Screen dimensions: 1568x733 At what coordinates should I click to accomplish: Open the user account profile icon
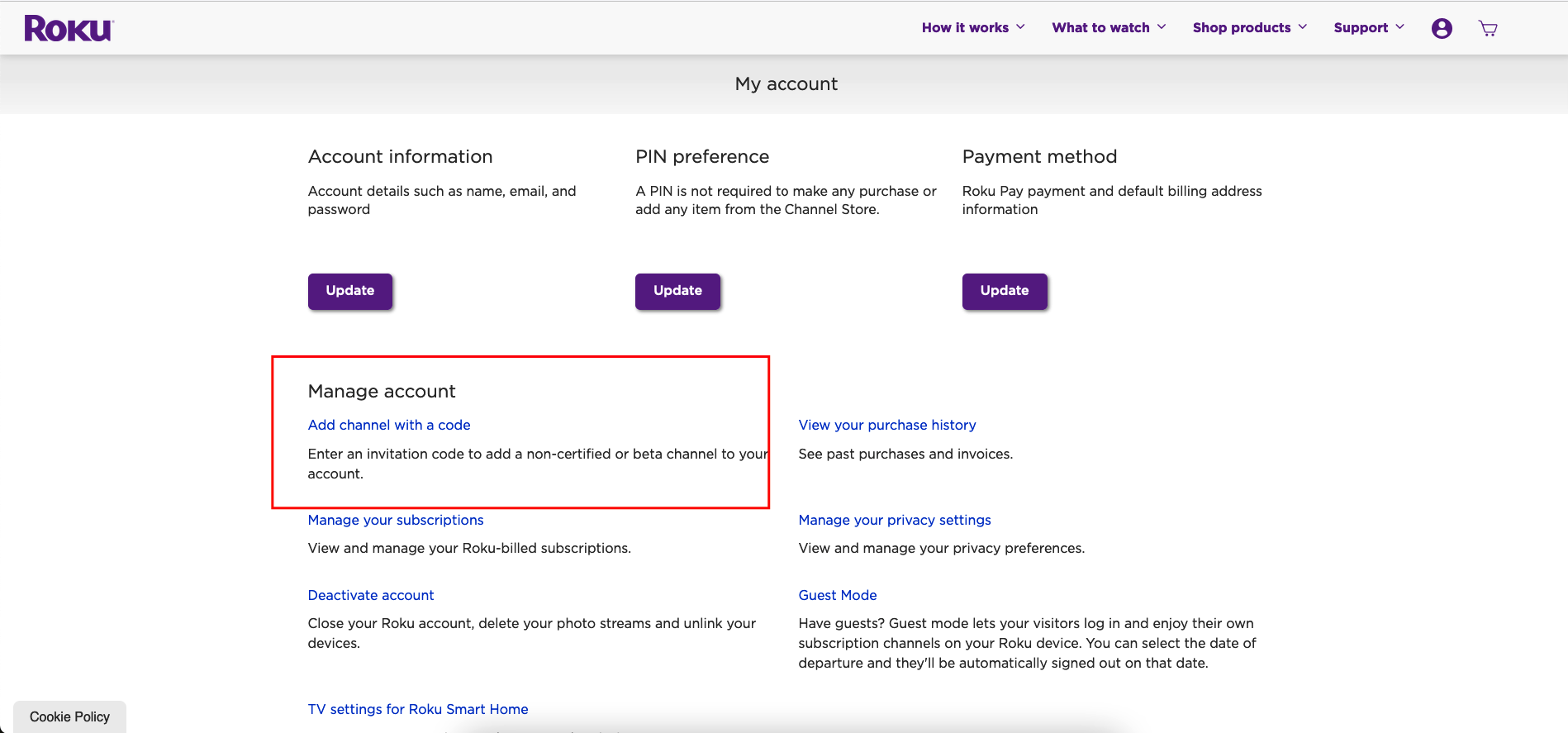(1442, 29)
